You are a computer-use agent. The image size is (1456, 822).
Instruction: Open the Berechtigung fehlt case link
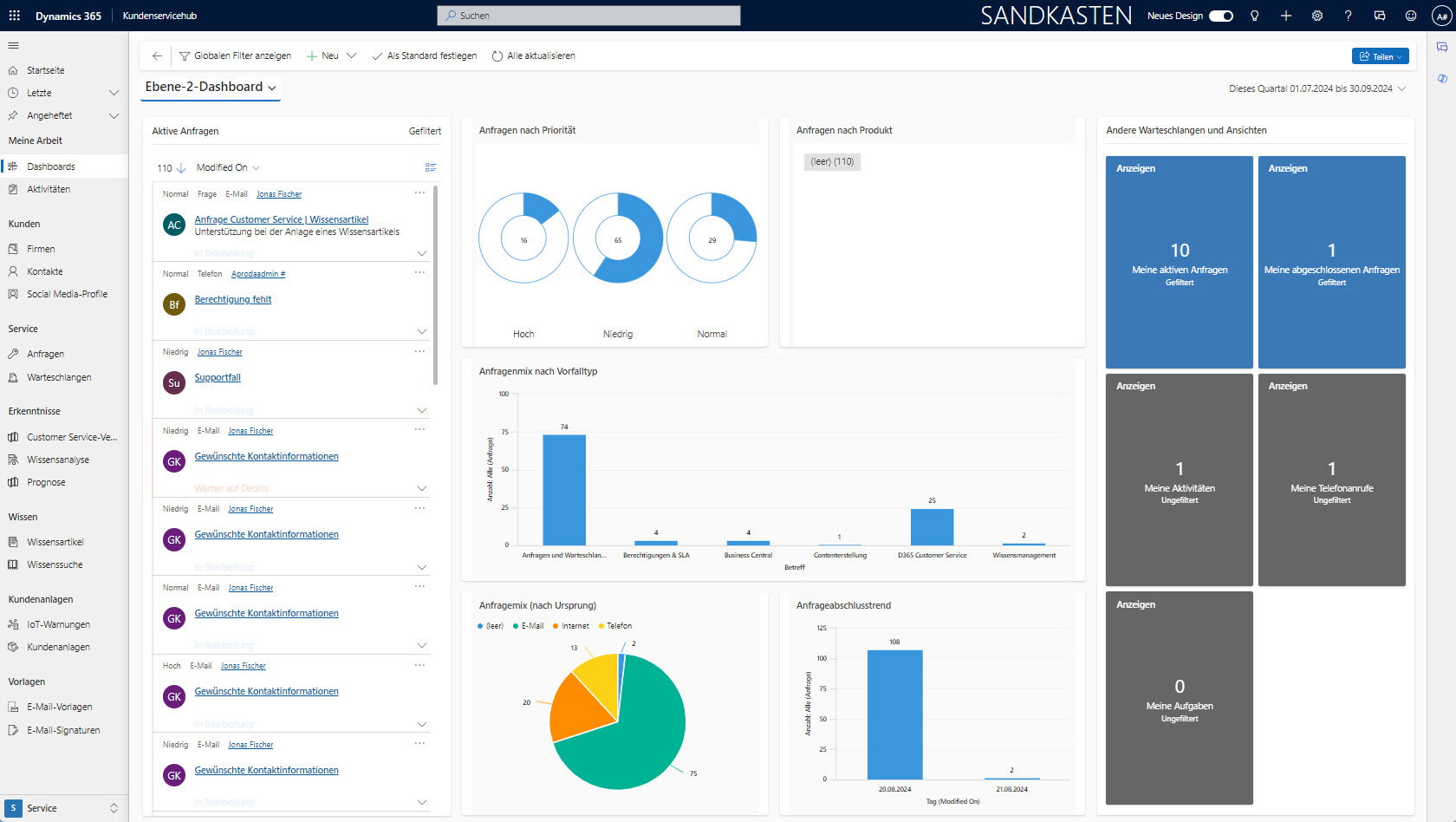tap(233, 299)
